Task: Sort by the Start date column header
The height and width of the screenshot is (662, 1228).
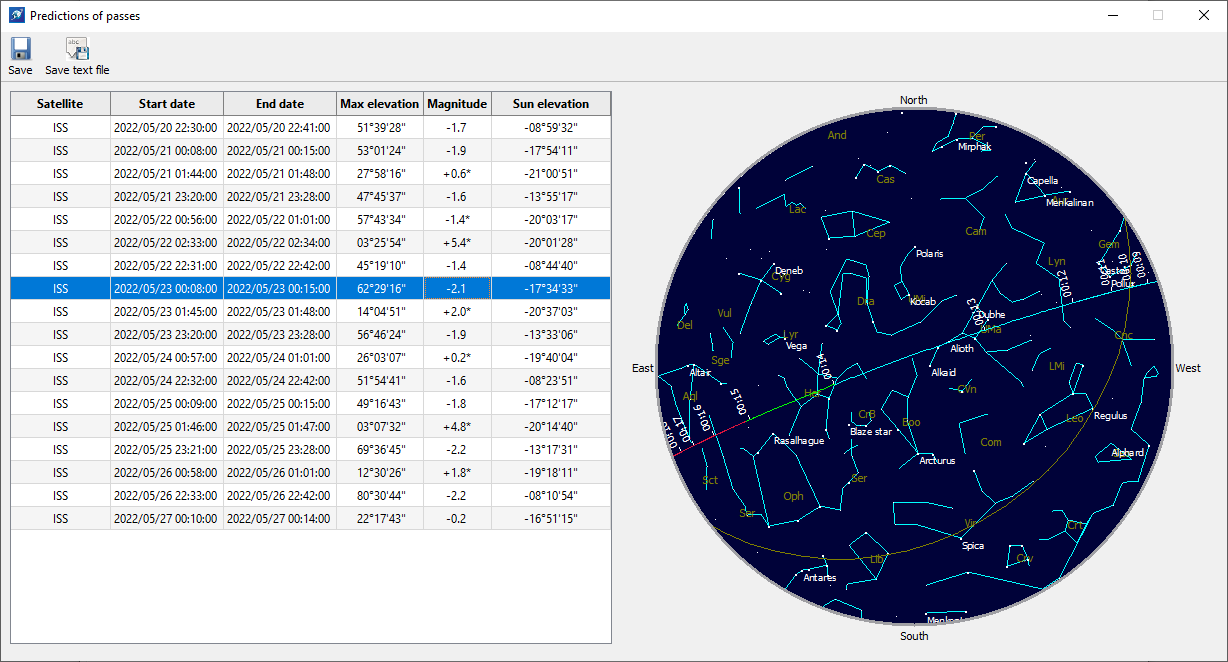Action: point(167,104)
